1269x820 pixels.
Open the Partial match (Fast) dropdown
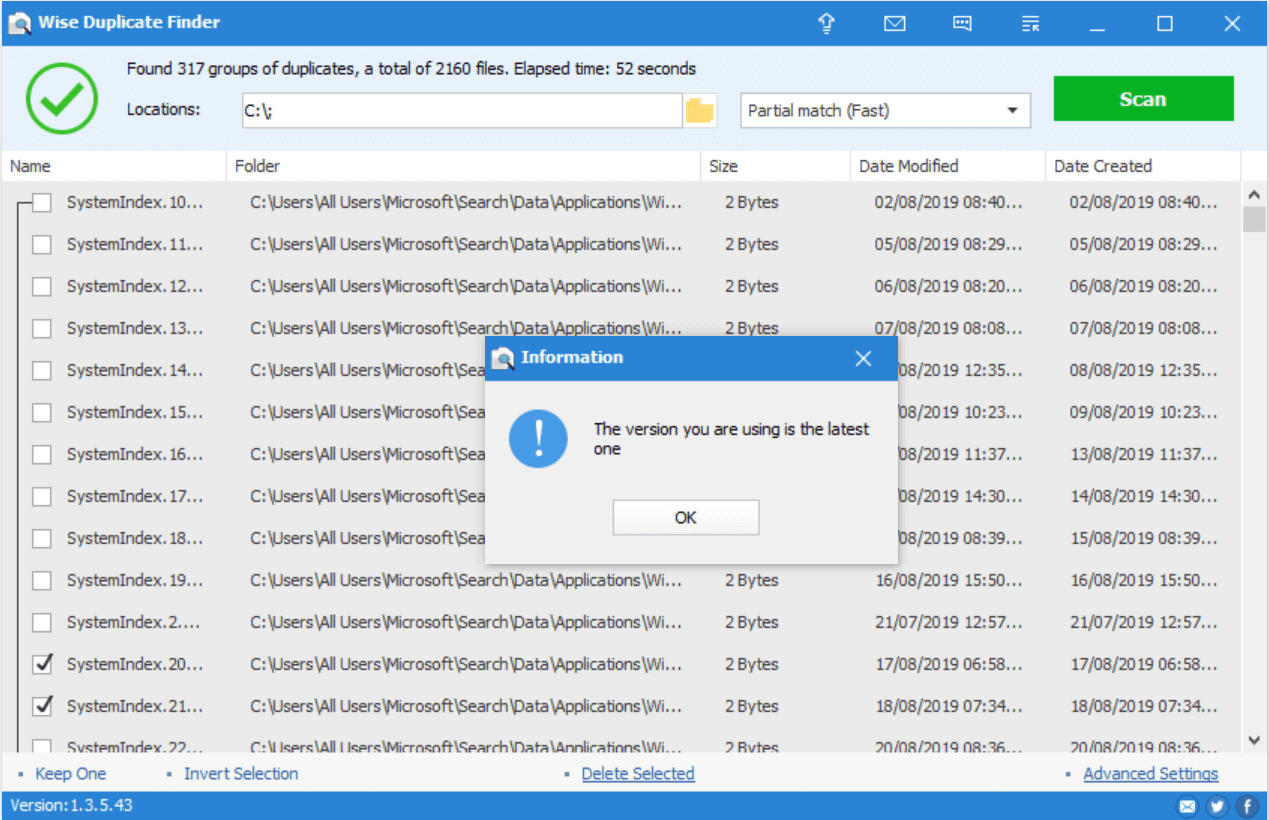(x=886, y=111)
